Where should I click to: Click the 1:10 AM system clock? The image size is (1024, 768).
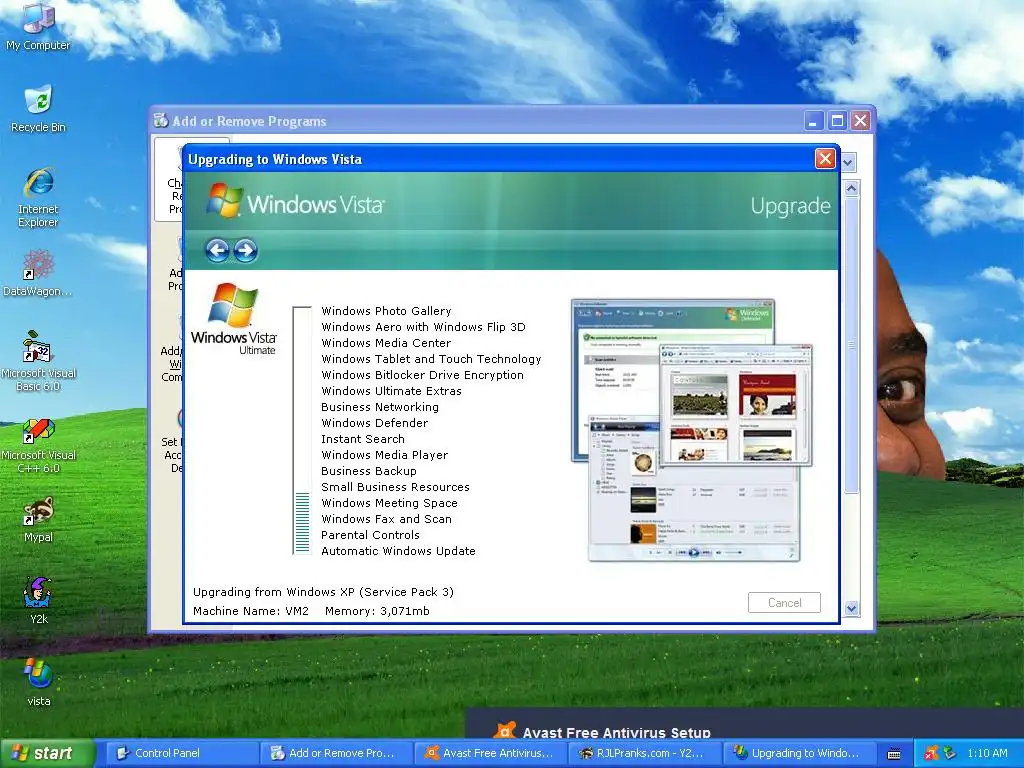tap(987, 753)
